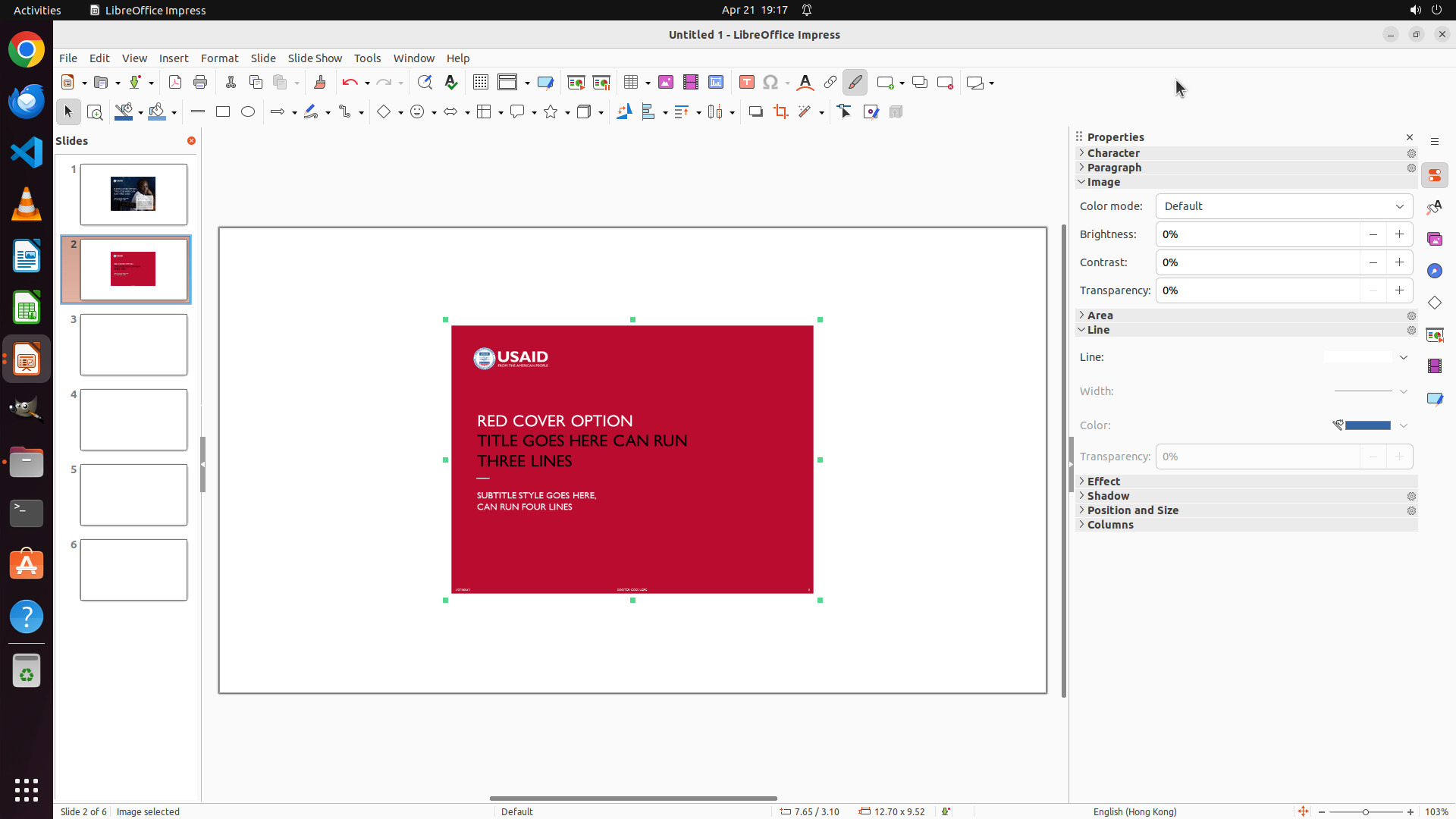This screenshot has height=819, width=1456.
Task: Click the Insert Text Box icon
Action: 746,83
